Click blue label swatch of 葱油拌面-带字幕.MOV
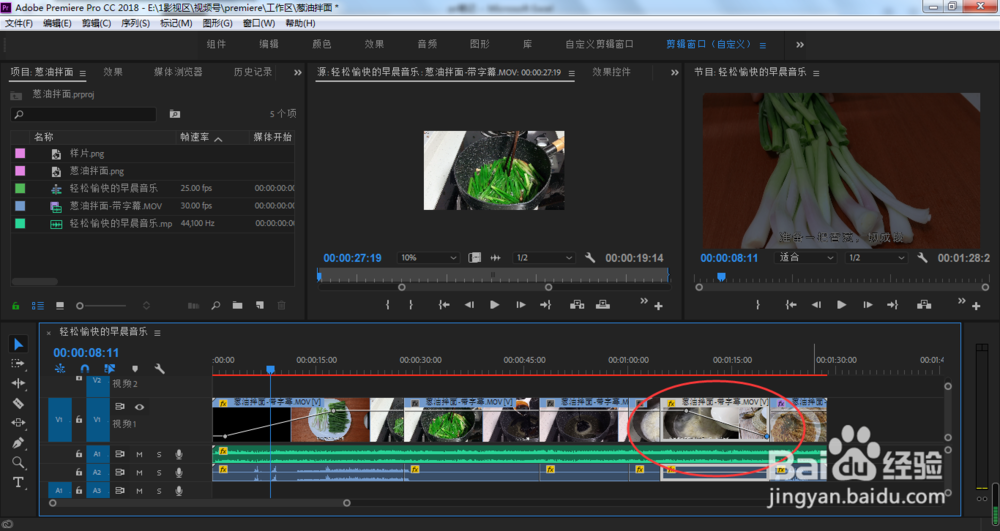 tap(20, 206)
